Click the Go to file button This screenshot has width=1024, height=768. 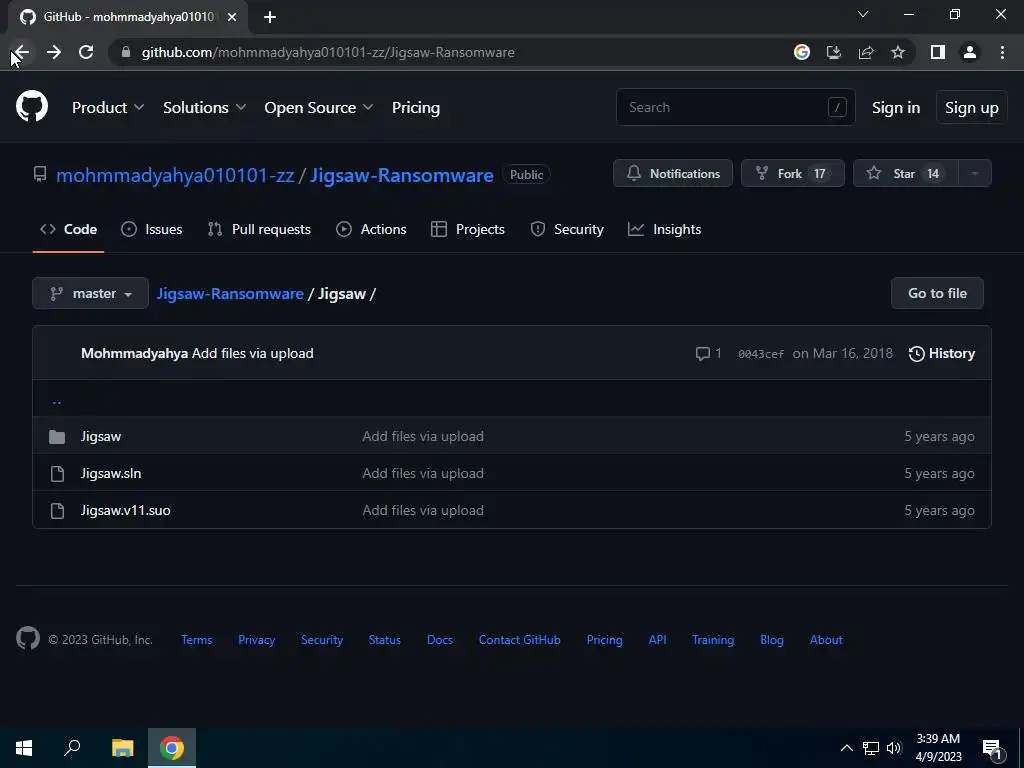coord(937,293)
